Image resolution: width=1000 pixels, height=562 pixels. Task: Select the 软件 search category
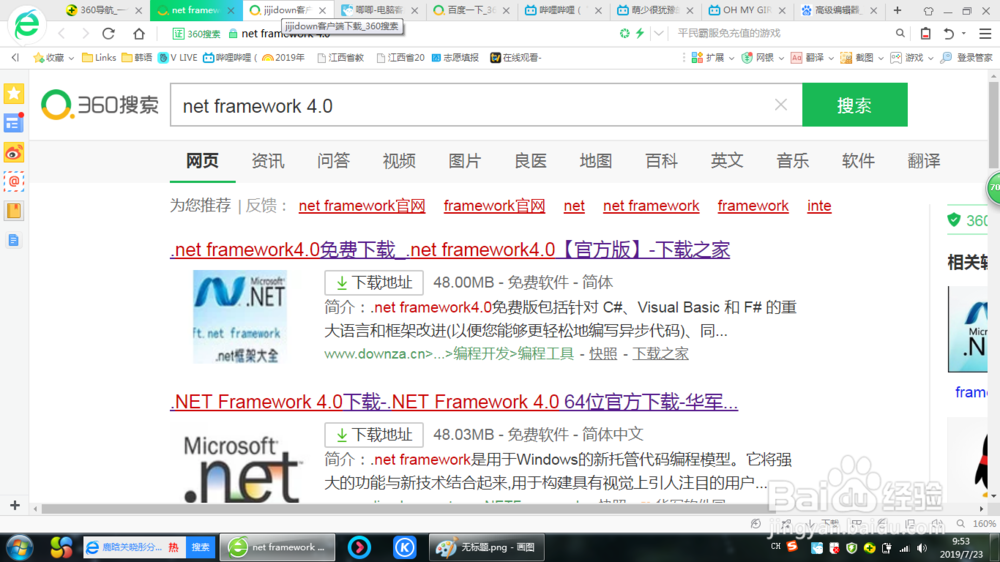(x=858, y=161)
